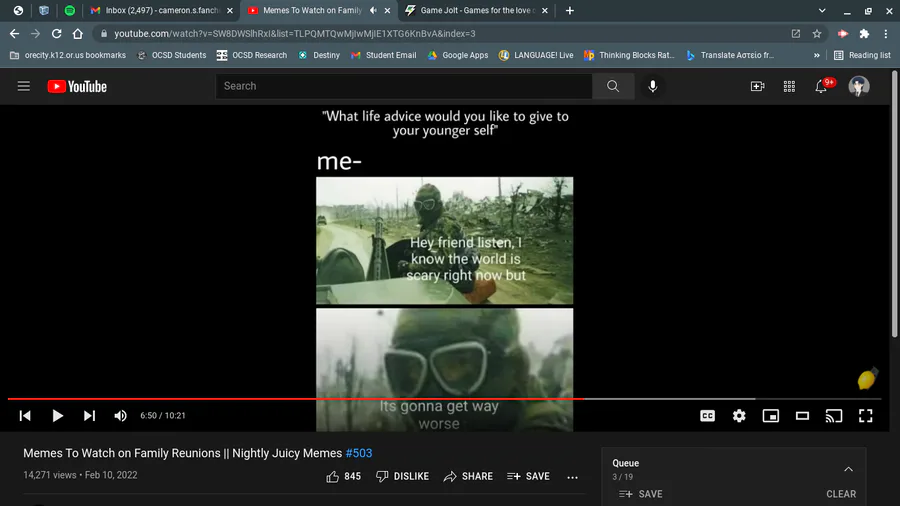The height and width of the screenshot is (506, 900).
Task: Bookmark this page with the star
Action: click(x=817, y=34)
